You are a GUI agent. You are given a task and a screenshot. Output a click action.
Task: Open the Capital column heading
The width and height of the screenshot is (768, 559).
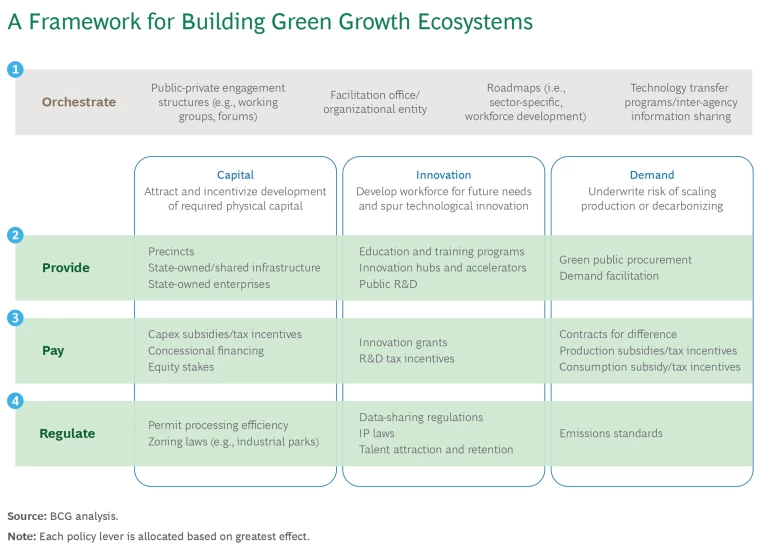(235, 175)
